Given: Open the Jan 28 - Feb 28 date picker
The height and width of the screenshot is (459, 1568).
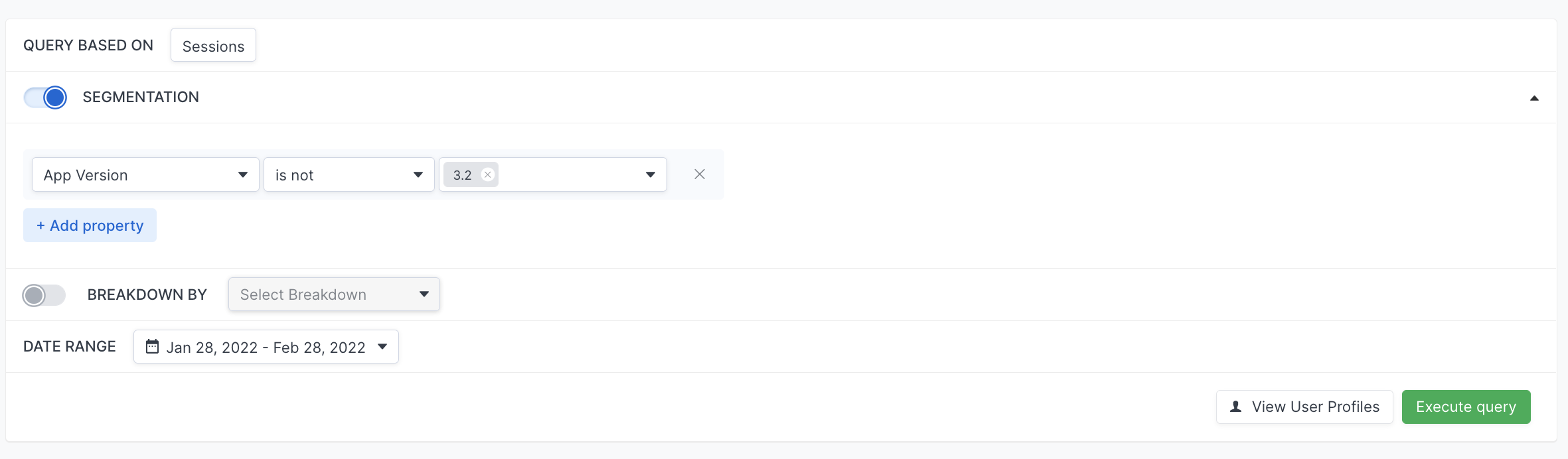Looking at the screenshot, I should click(x=266, y=346).
